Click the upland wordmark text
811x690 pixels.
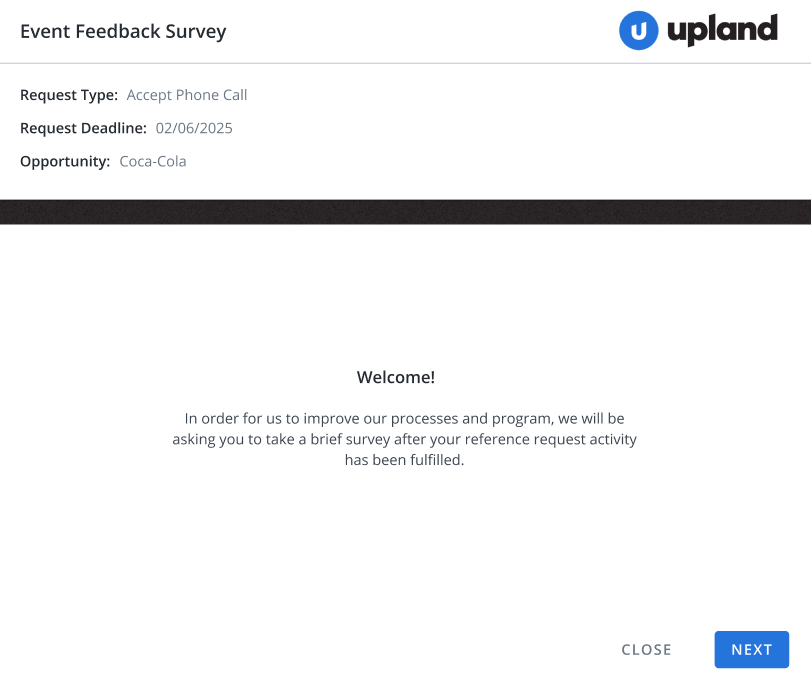pyautogui.click(x=722, y=29)
